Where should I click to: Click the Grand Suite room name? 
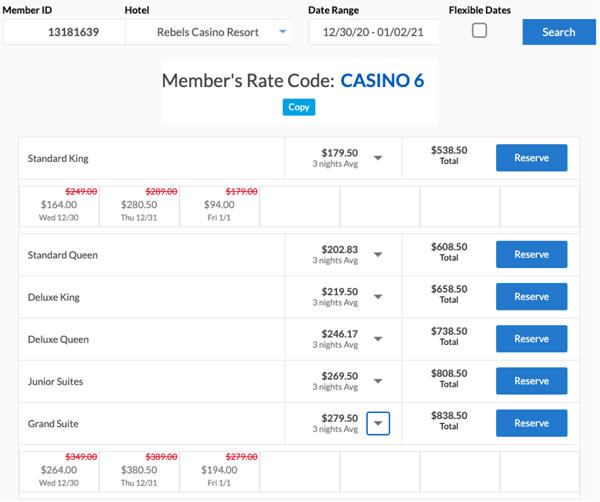point(53,424)
